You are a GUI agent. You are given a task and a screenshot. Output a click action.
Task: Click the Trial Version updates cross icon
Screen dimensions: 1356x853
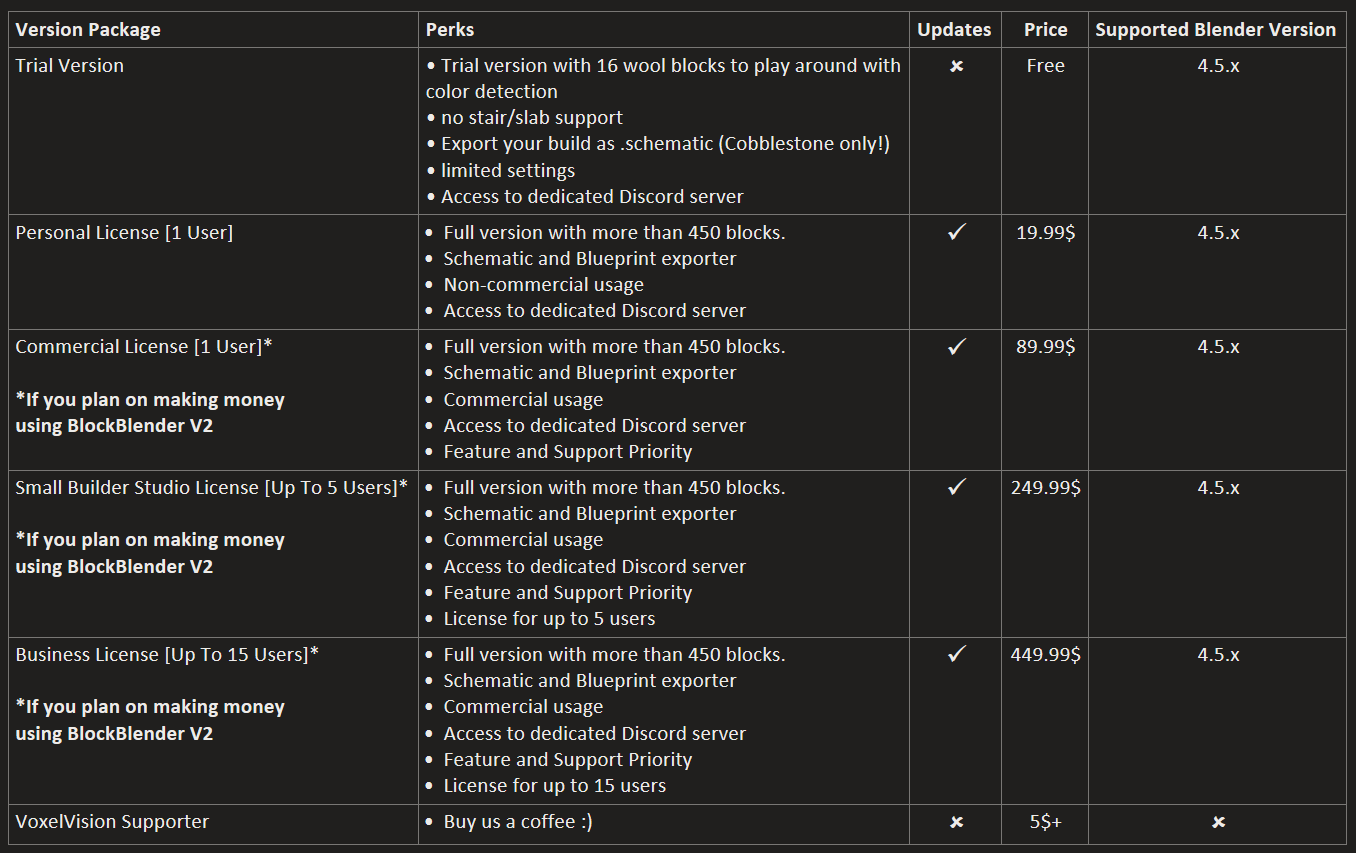coord(956,66)
